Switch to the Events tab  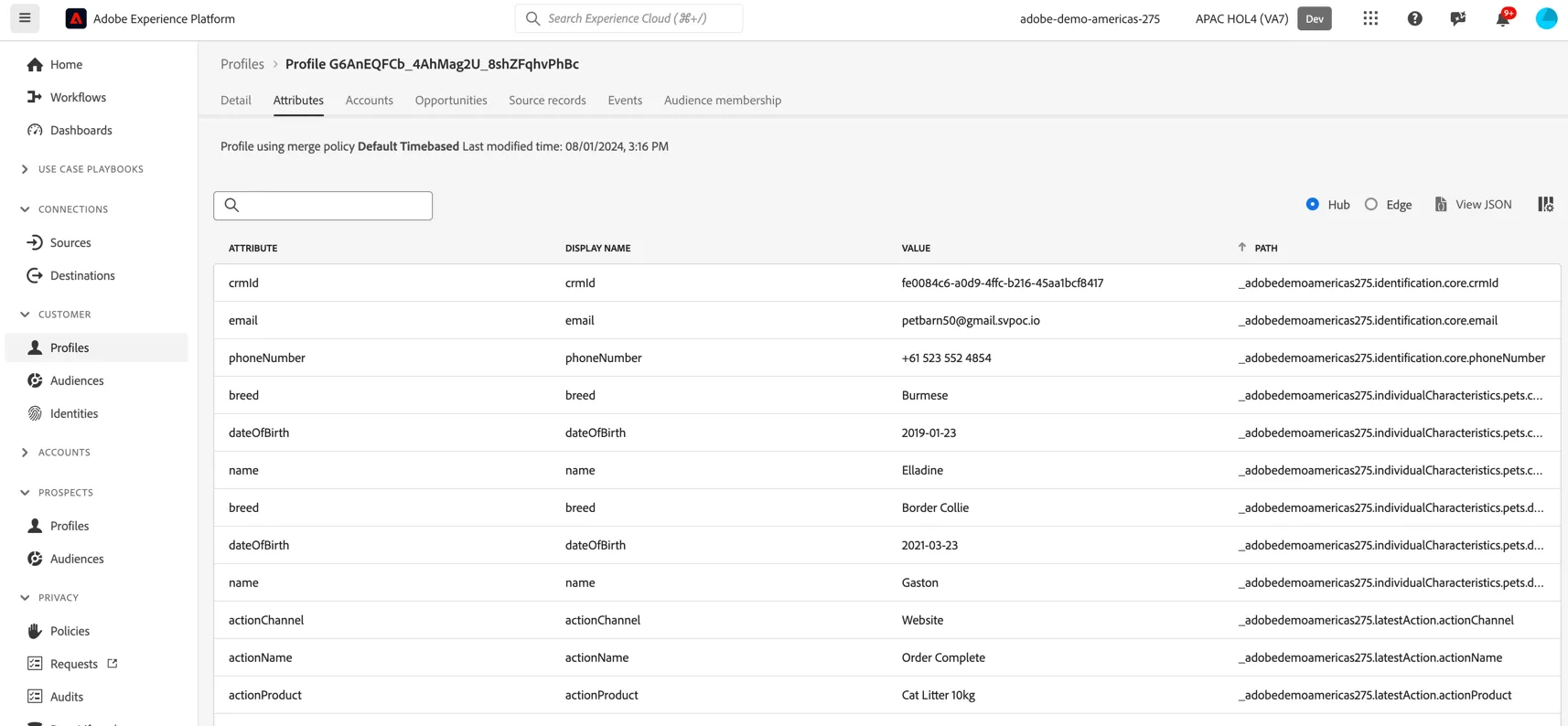pos(625,101)
